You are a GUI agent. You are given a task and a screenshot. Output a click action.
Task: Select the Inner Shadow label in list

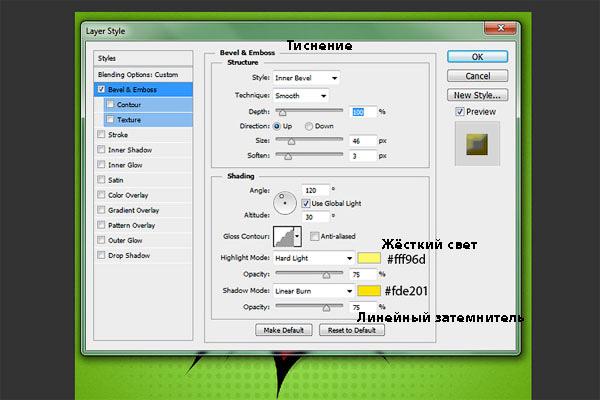pos(130,150)
